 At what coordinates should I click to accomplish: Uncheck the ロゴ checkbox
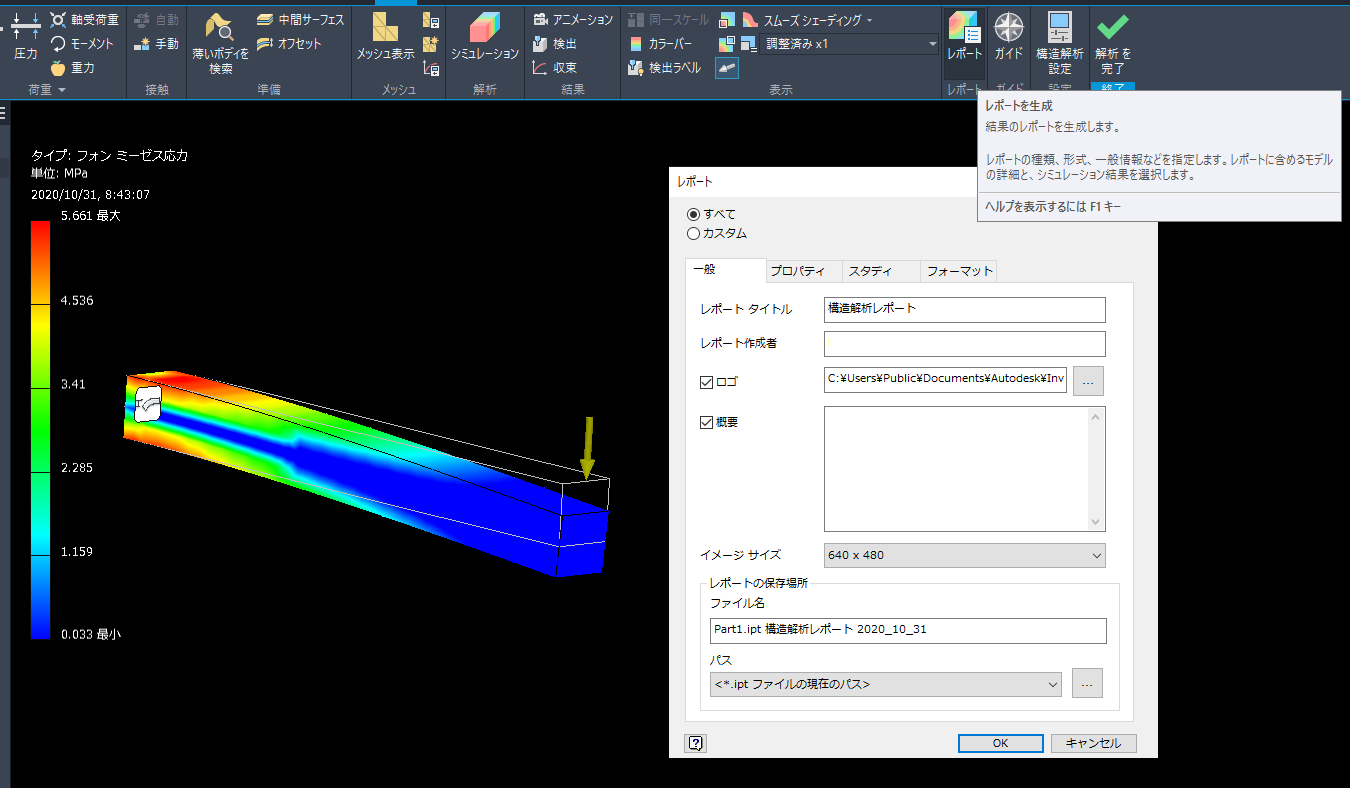click(x=707, y=382)
